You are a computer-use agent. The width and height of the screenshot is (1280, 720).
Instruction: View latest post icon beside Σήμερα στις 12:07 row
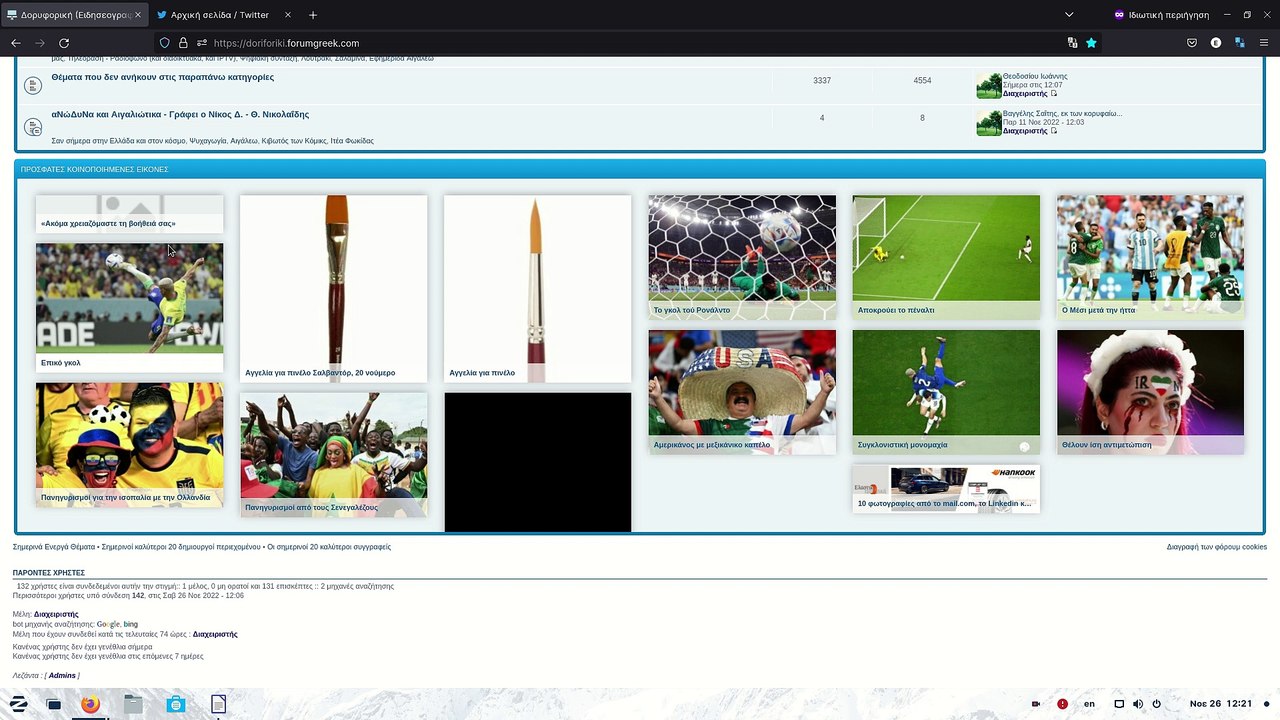point(1054,94)
